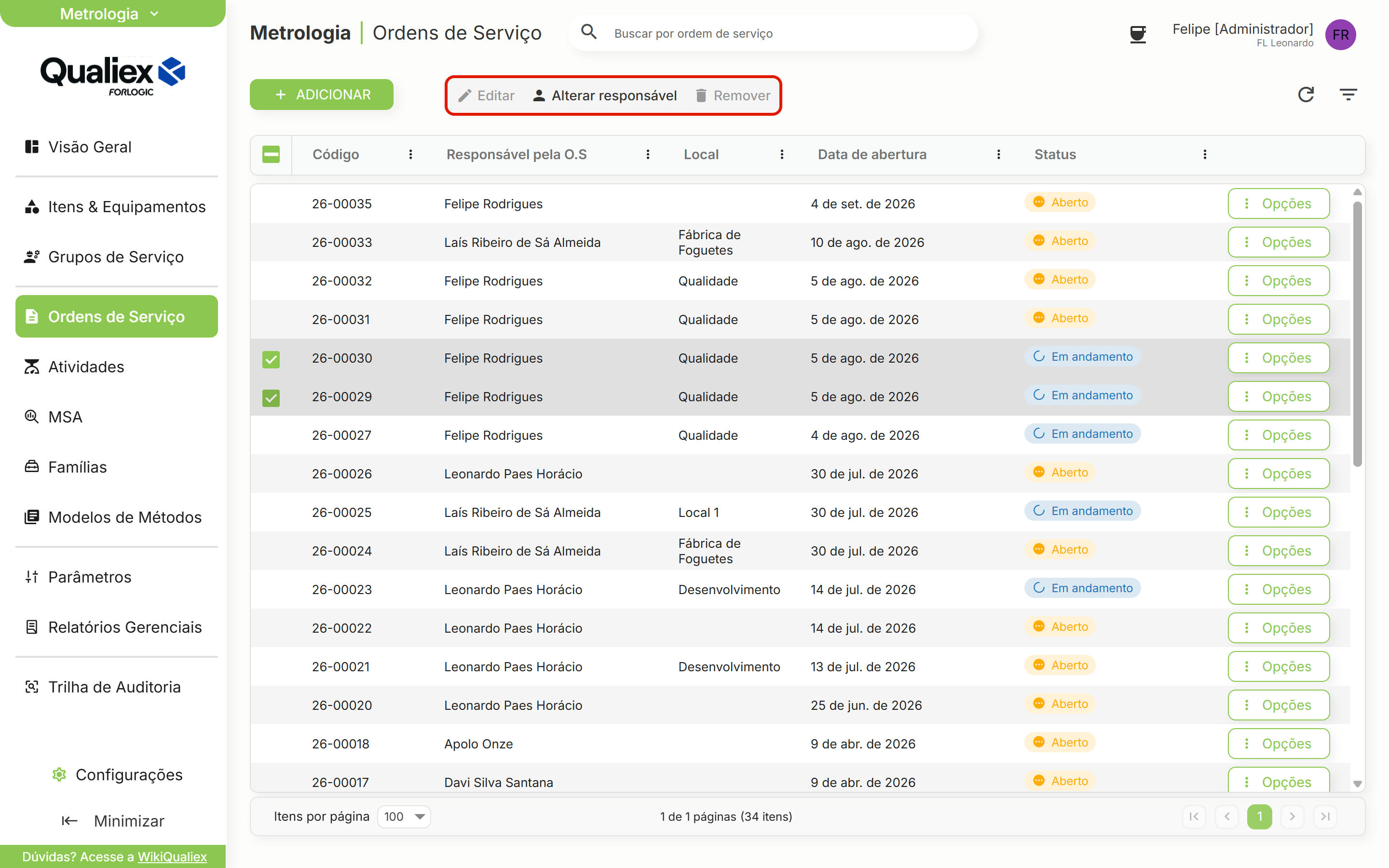Open Opções for order 26-00021

coord(1278,666)
